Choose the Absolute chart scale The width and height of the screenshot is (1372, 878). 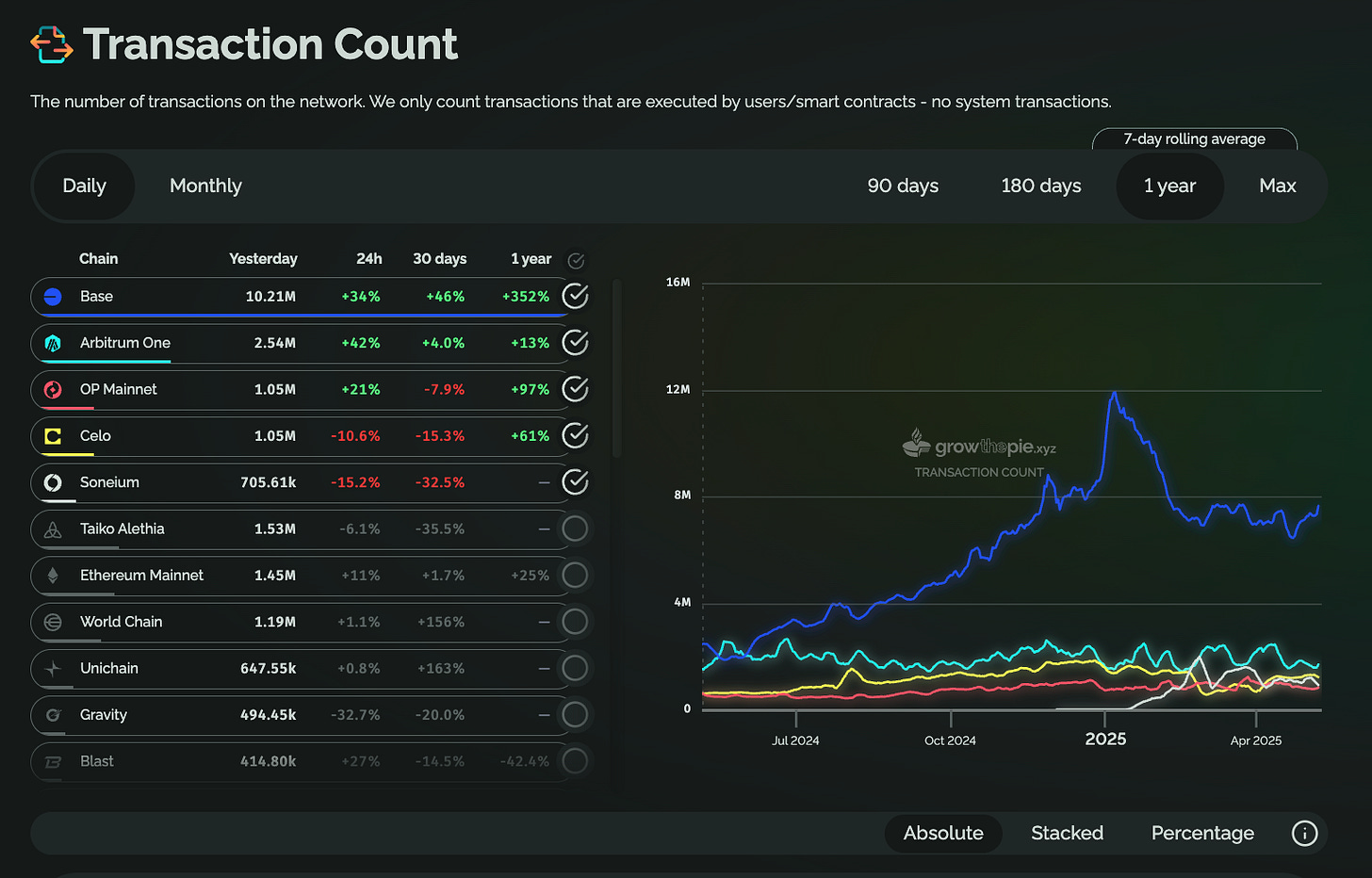pyautogui.click(x=943, y=833)
